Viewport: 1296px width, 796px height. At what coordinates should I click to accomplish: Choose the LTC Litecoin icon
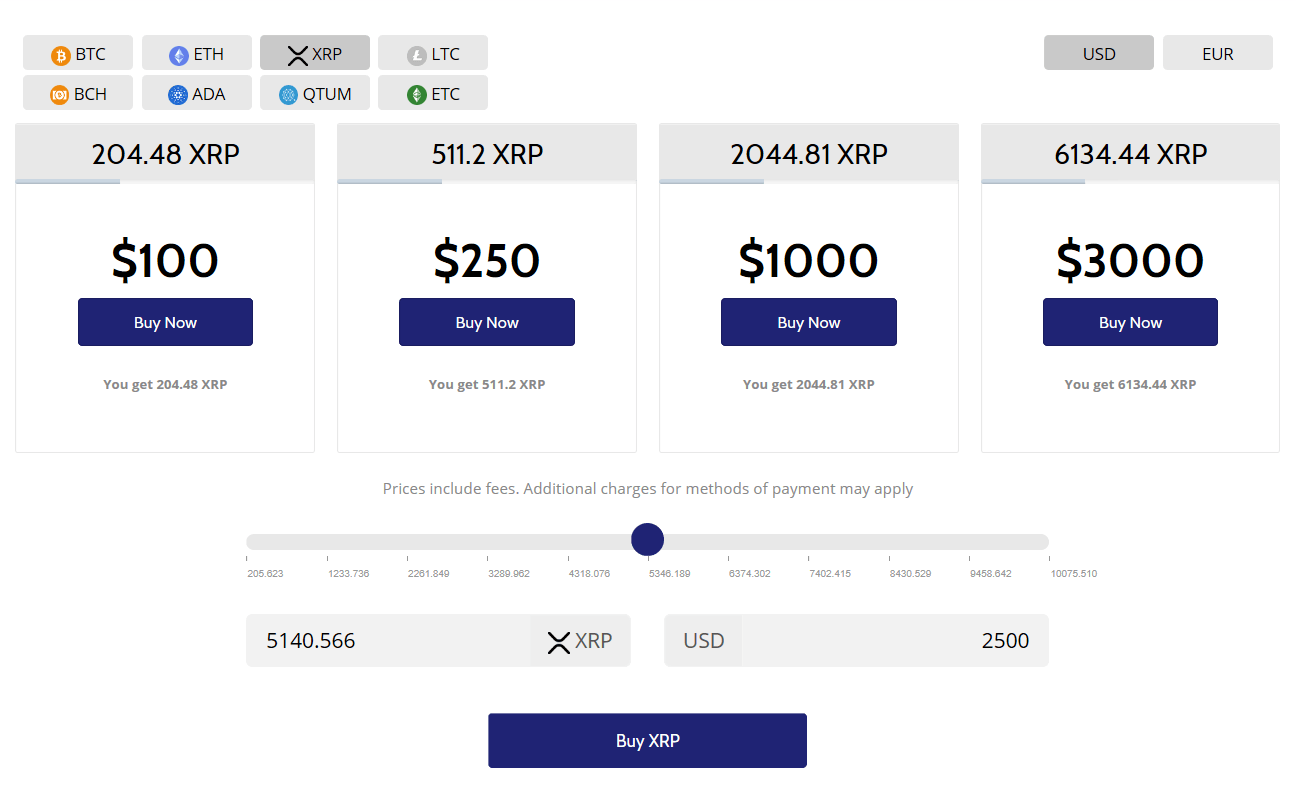(416, 55)
